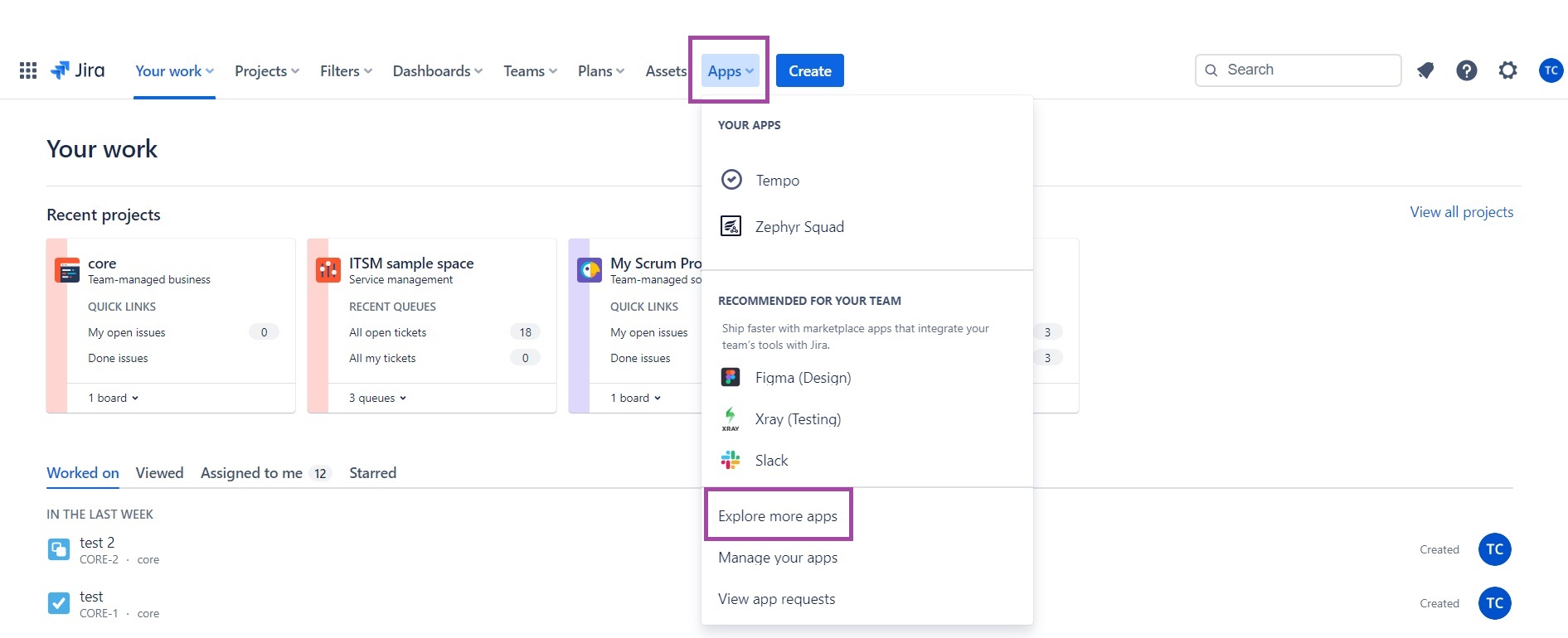The height and width of the screenshot is (638, 1568).
Task: Open the Help question mark icon
Action: [x=1467, y=70]
